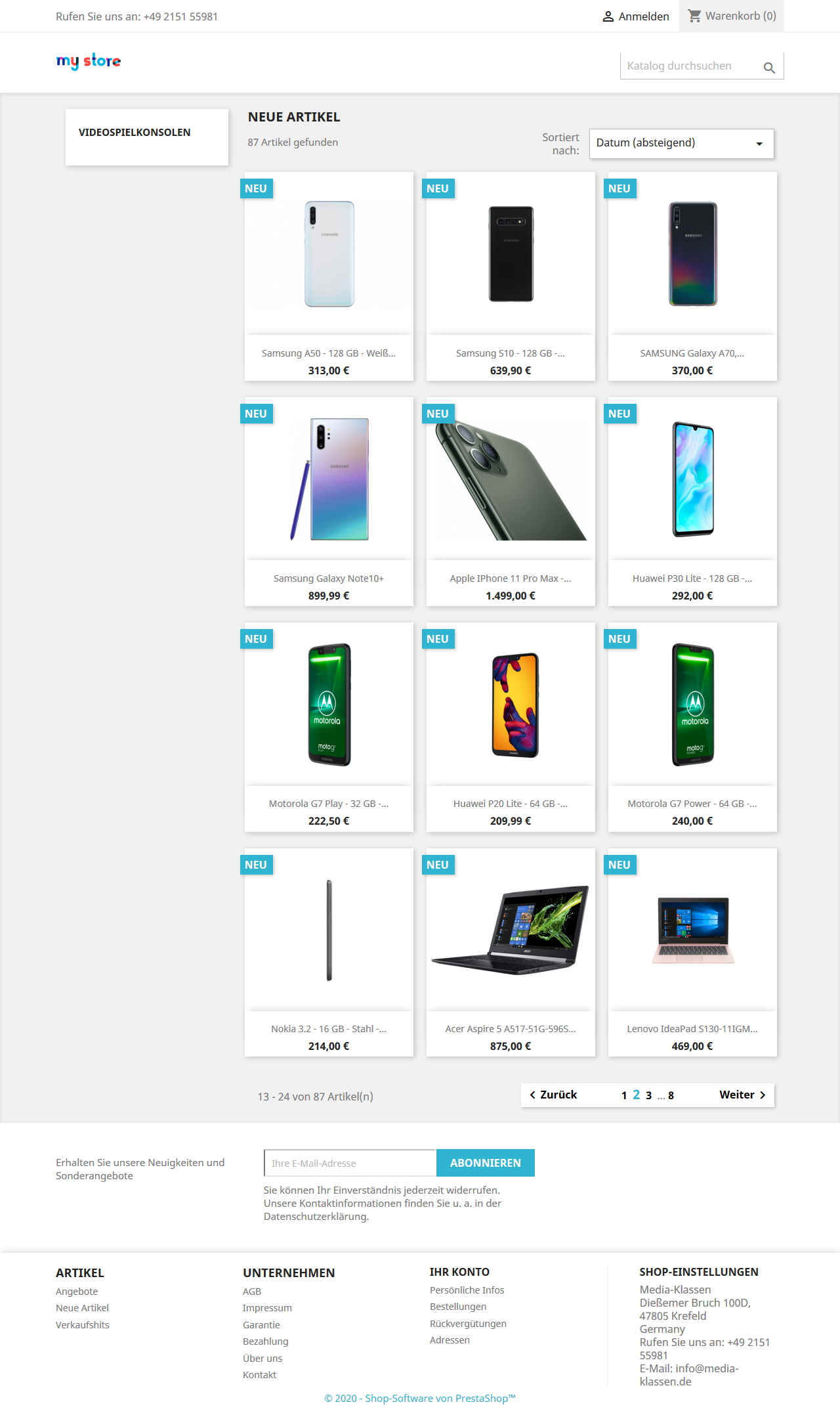Open the Apple iPhone 11 Pro Max thumbnail
Image resolution: width=840 pixels, height=1415 pixels.
(511, 478)
